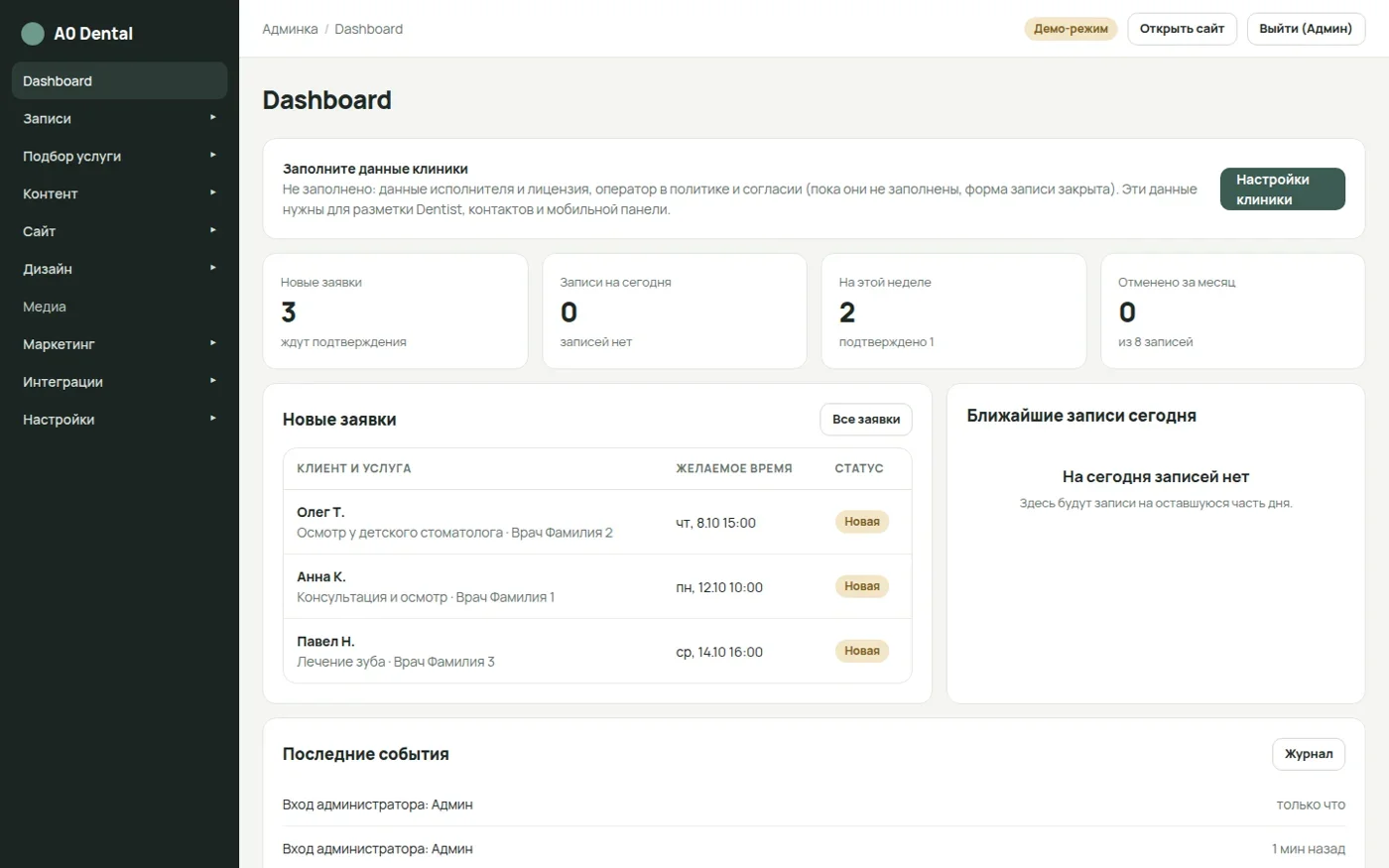Image resolution: width=1389 pixels, height=868 pixels.
Task: View all requests via Все заявки
Action: tap(866, 420)
